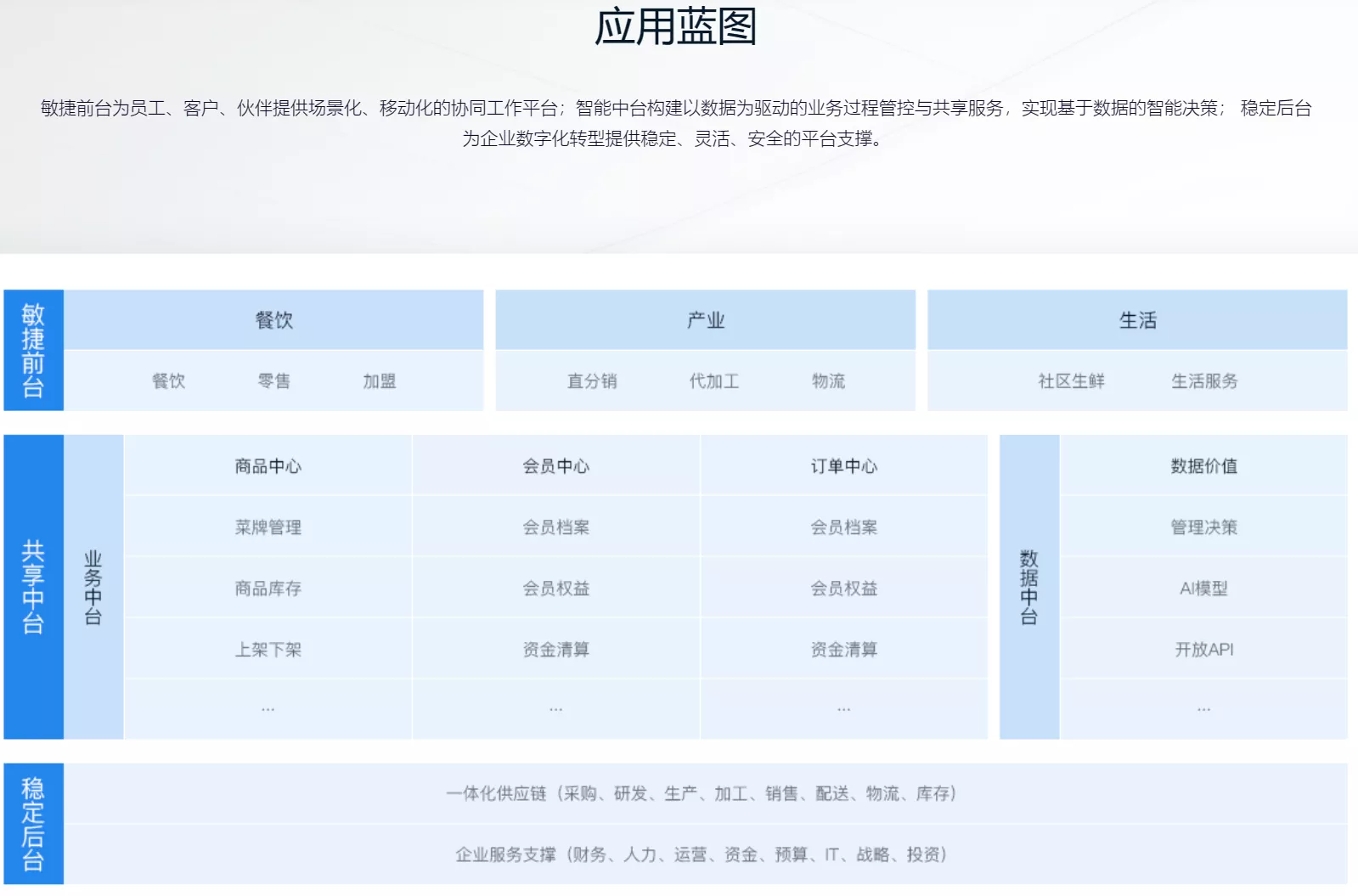
Task: Click 资金清算 in the 订单中心 column
Action: (843, 649)
